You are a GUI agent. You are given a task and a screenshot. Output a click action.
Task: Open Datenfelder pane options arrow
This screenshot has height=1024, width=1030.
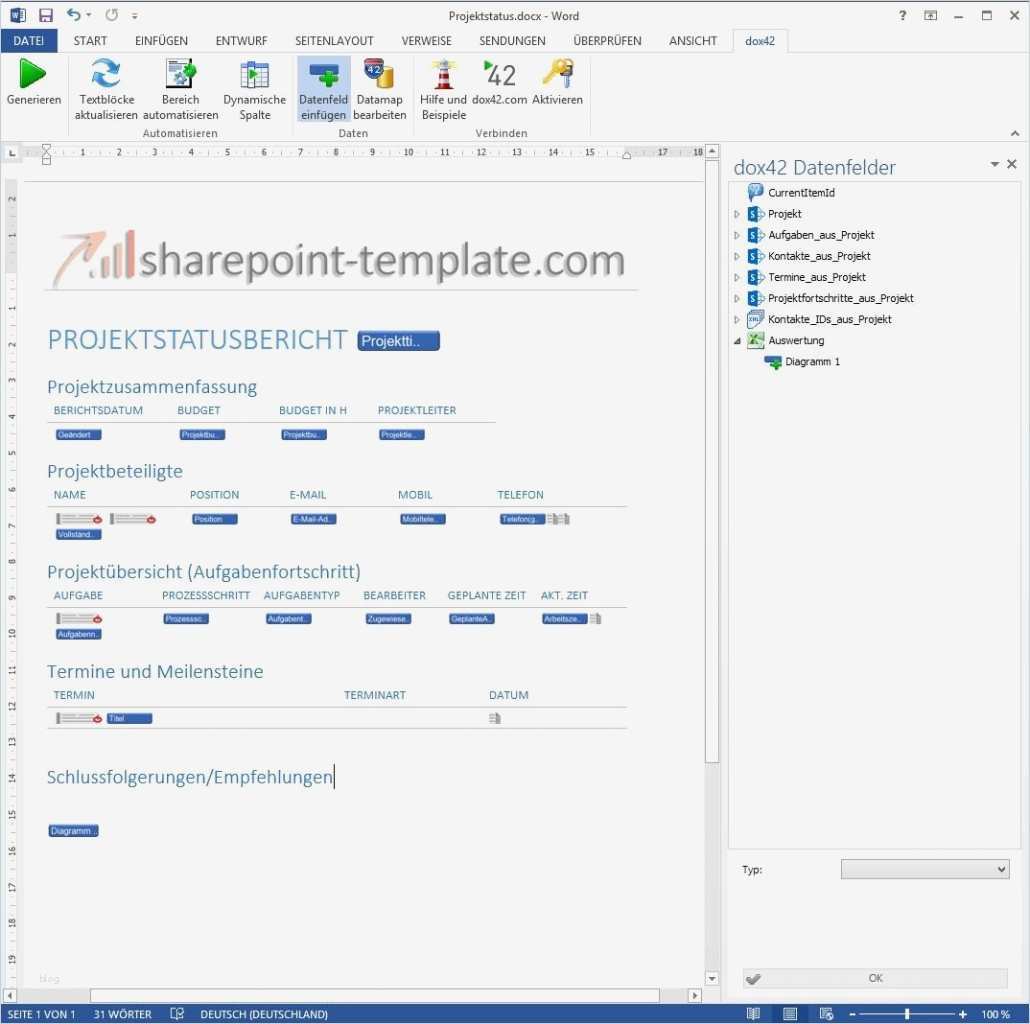995,164
